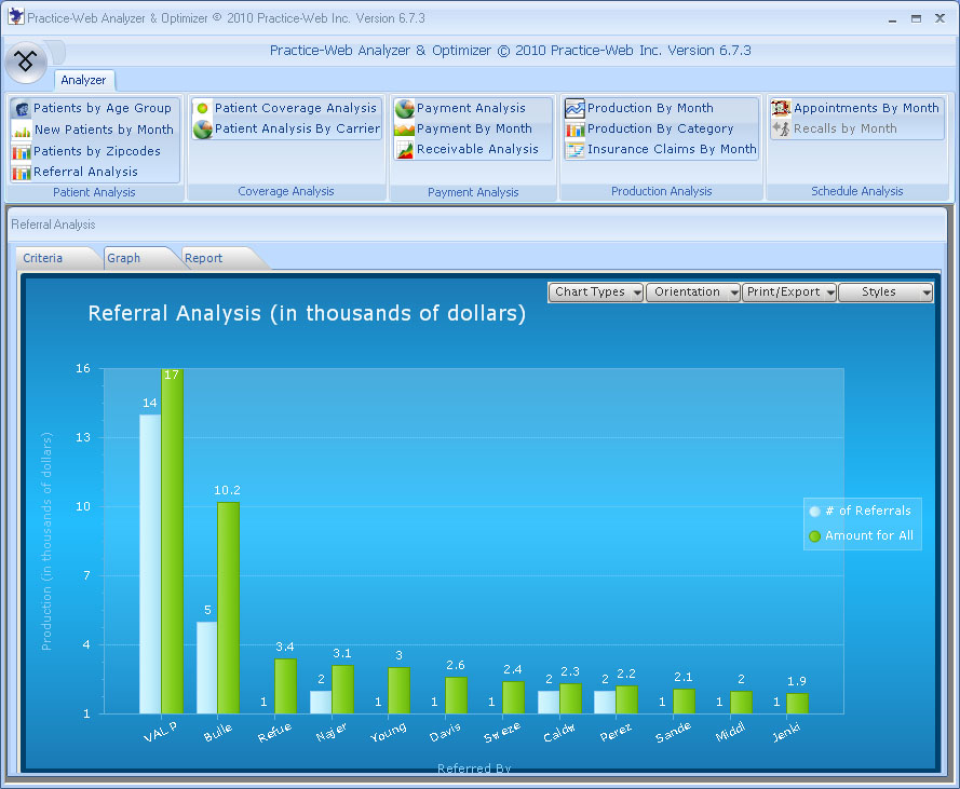The image size is (960, 789).
Task: Click the Patient Analysis By Carrier globe icon
Action: (203, 129)
